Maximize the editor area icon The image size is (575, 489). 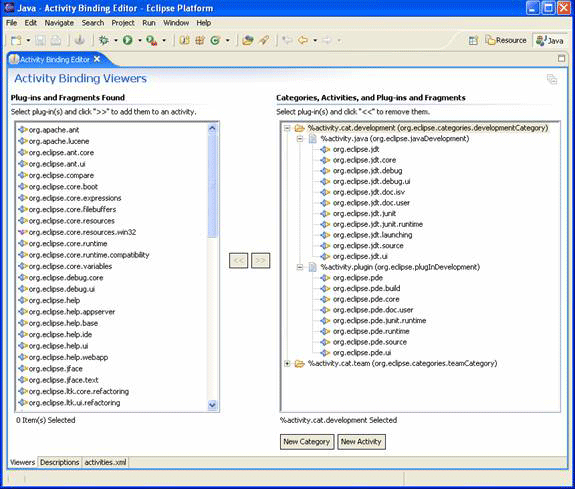point(561,58)
